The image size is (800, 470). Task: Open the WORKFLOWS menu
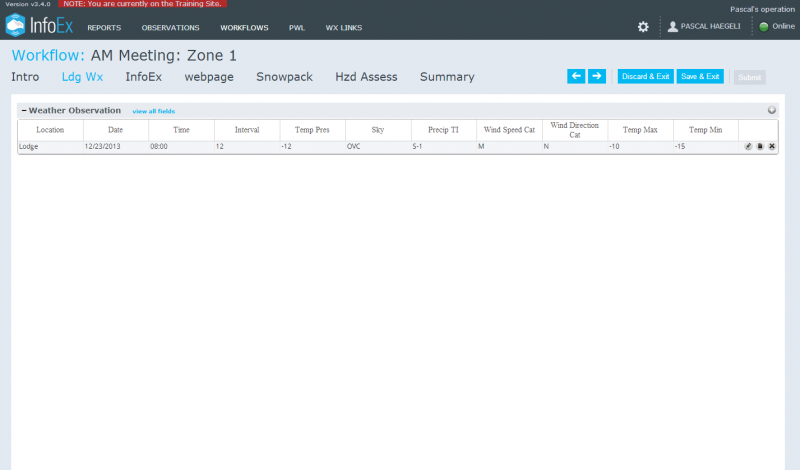click(244, 28)
